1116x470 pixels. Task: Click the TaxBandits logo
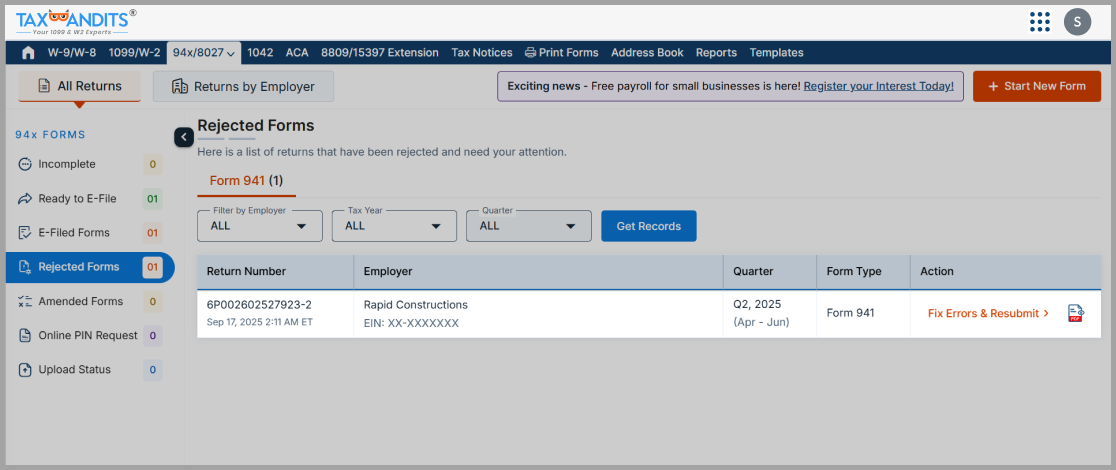[76, 22]
